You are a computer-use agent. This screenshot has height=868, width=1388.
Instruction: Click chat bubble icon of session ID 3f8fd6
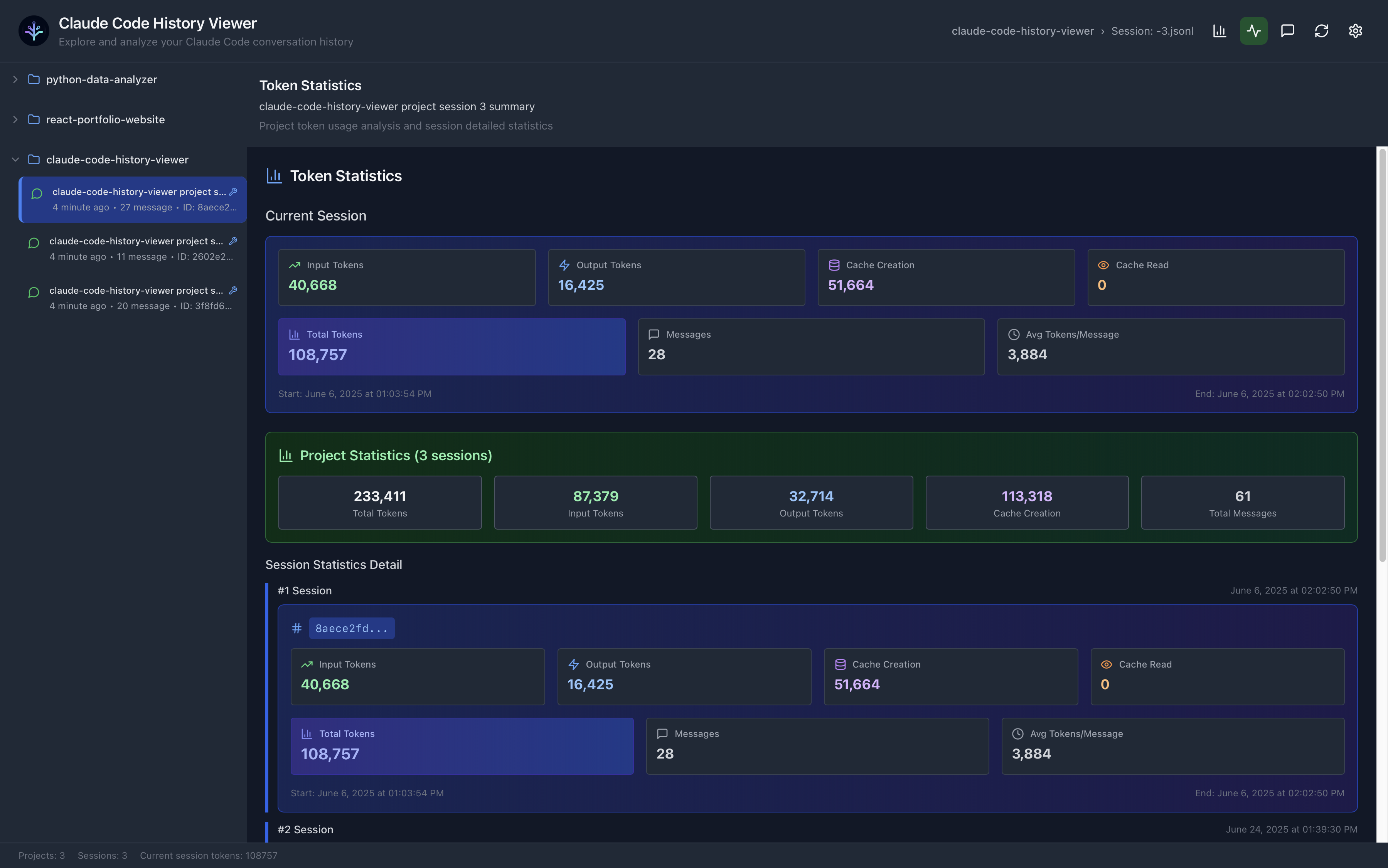(34, 292)
